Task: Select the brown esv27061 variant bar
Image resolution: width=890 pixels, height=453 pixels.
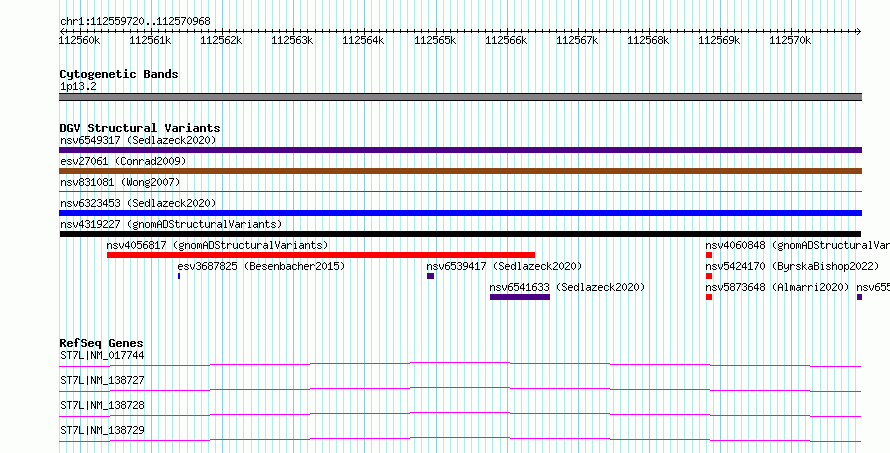Action: click(460, 171)
